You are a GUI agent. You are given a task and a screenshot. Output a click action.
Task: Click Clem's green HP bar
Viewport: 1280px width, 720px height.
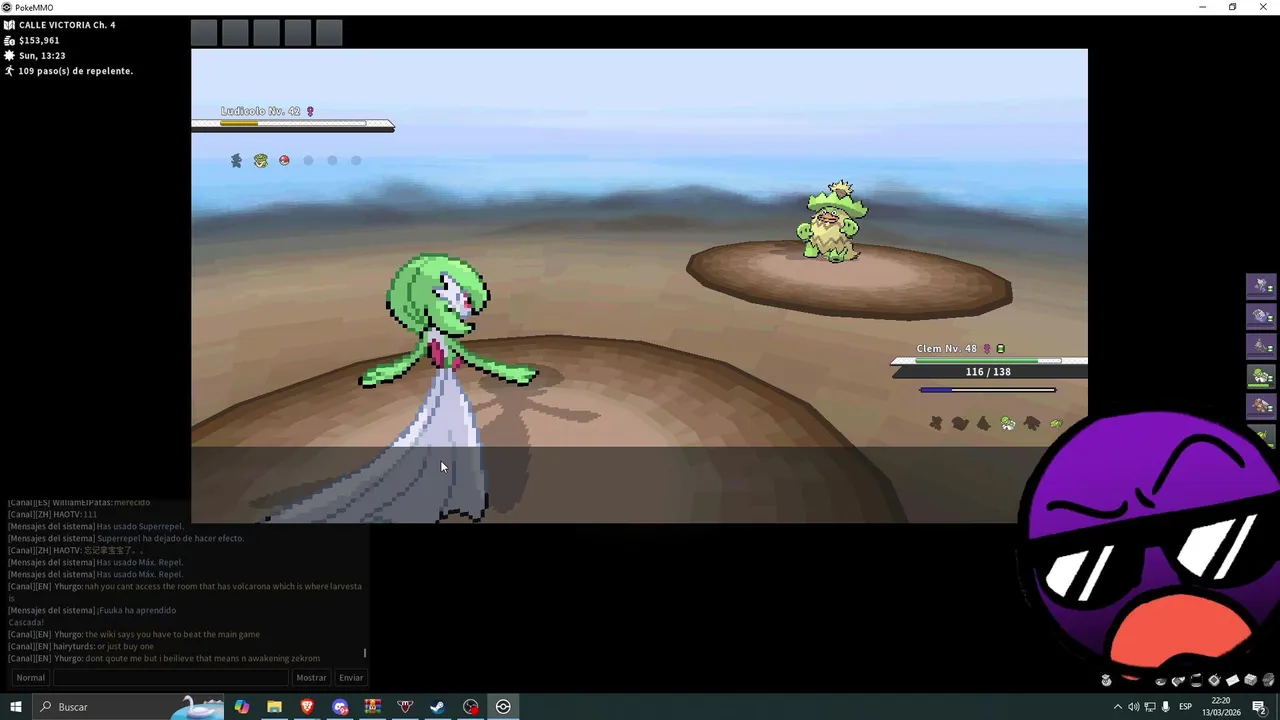[x=976, y=360]
